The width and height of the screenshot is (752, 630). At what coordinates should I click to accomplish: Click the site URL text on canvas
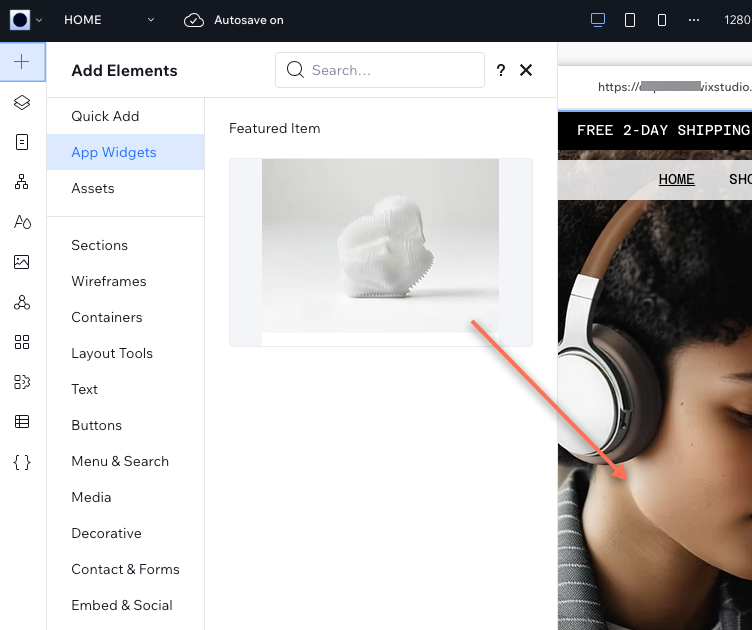coord(674,87)
